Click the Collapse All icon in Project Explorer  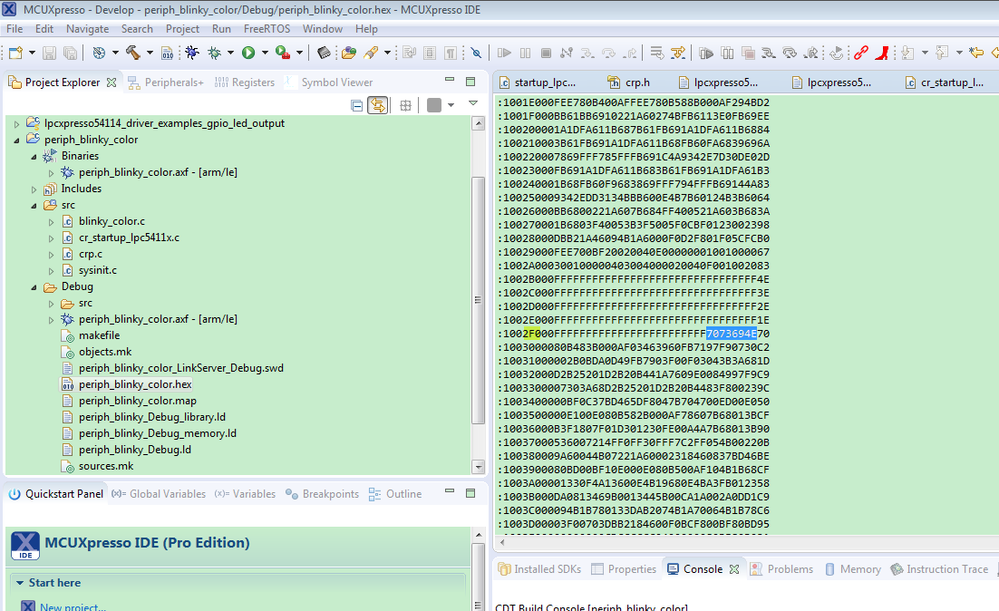[x=357, y=105]
